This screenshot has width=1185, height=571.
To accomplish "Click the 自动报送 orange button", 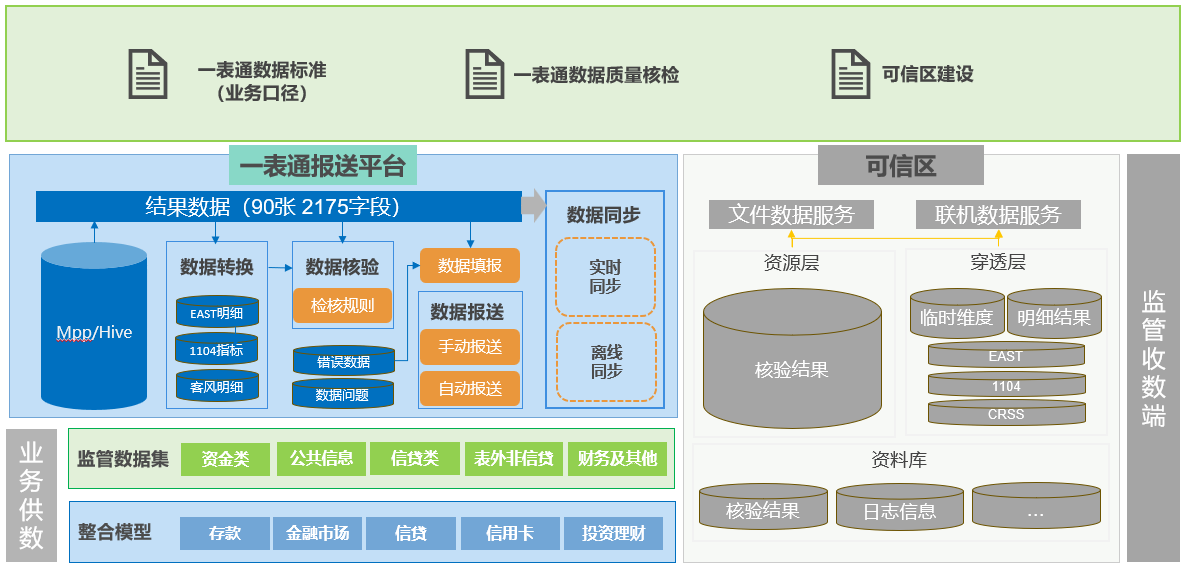I will tap(470, 388).
